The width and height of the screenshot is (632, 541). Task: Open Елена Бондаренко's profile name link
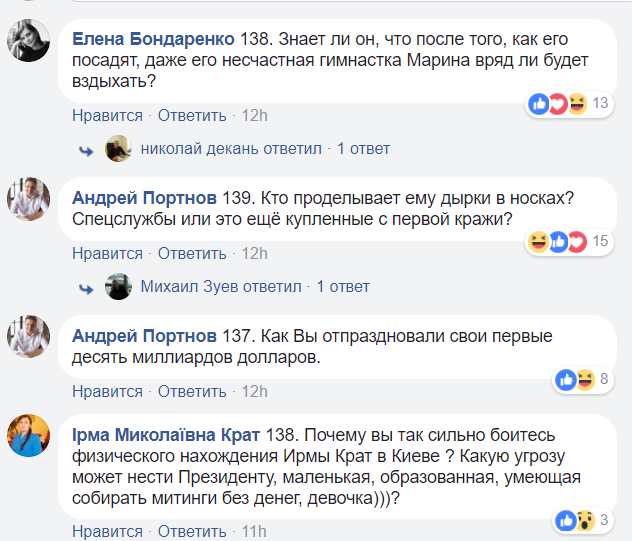(154, 39)
